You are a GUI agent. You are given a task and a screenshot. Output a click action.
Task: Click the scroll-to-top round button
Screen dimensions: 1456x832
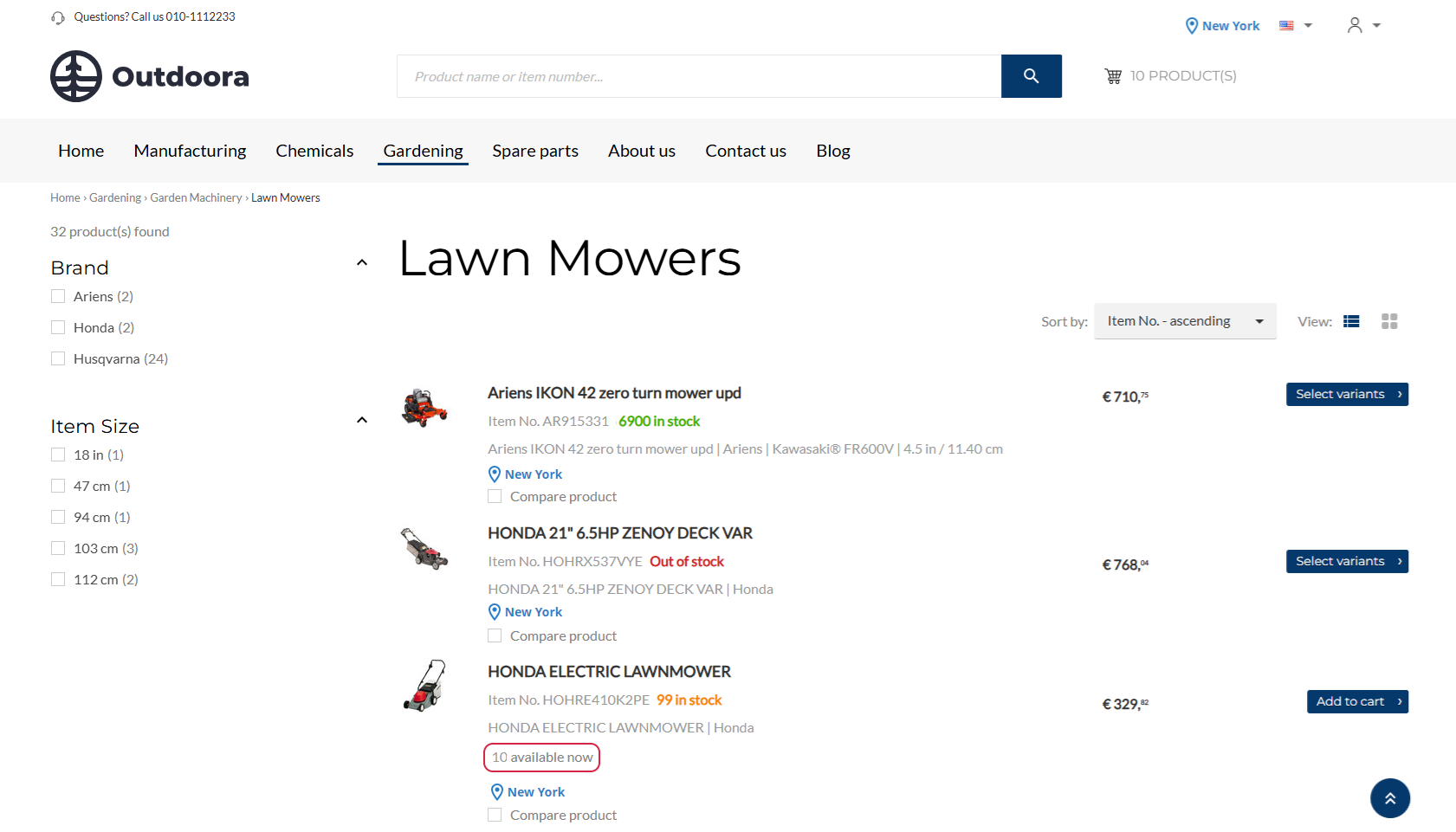[x=1389, y=798]
